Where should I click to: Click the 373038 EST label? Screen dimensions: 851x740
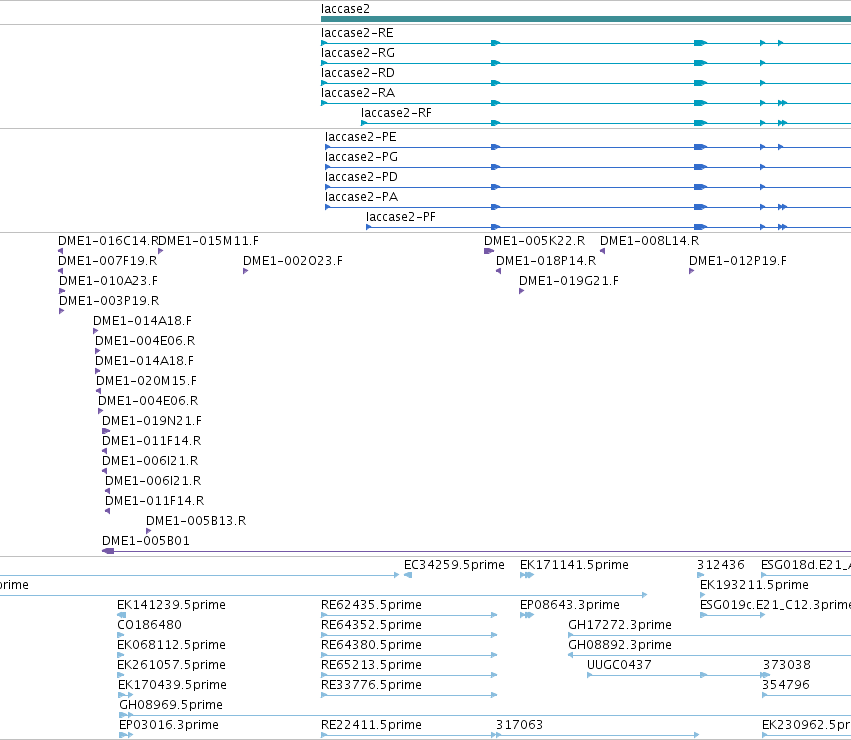[x=786, y=665]
